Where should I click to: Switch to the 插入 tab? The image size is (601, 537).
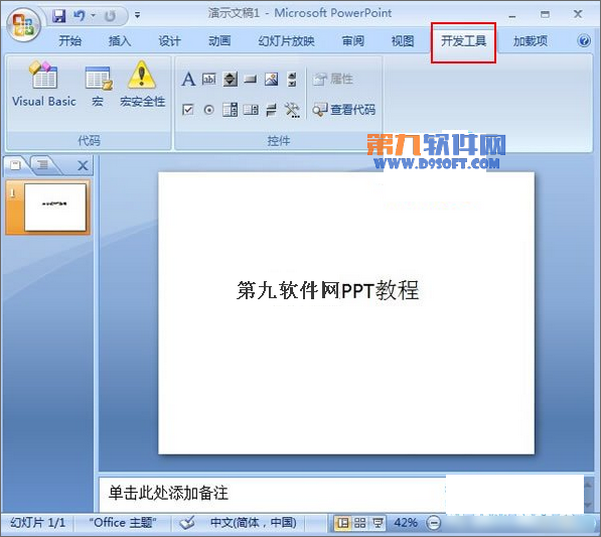tap(120, 41)
